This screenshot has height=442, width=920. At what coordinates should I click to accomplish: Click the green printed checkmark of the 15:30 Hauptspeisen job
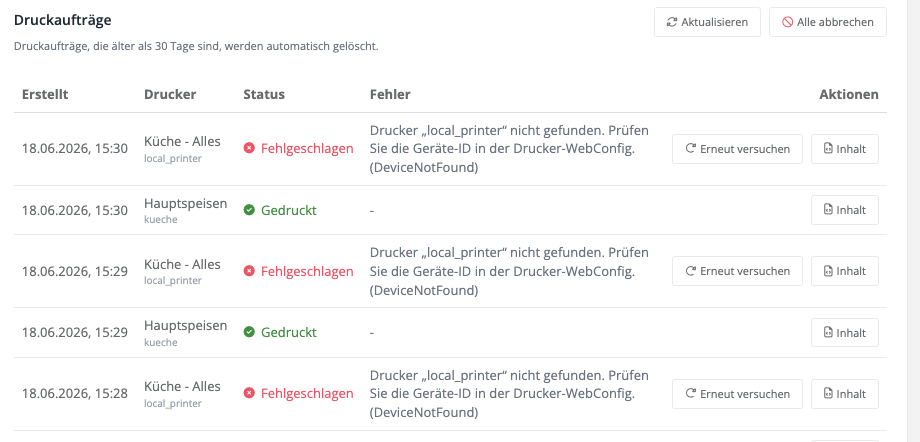click(x=249, y=210)
